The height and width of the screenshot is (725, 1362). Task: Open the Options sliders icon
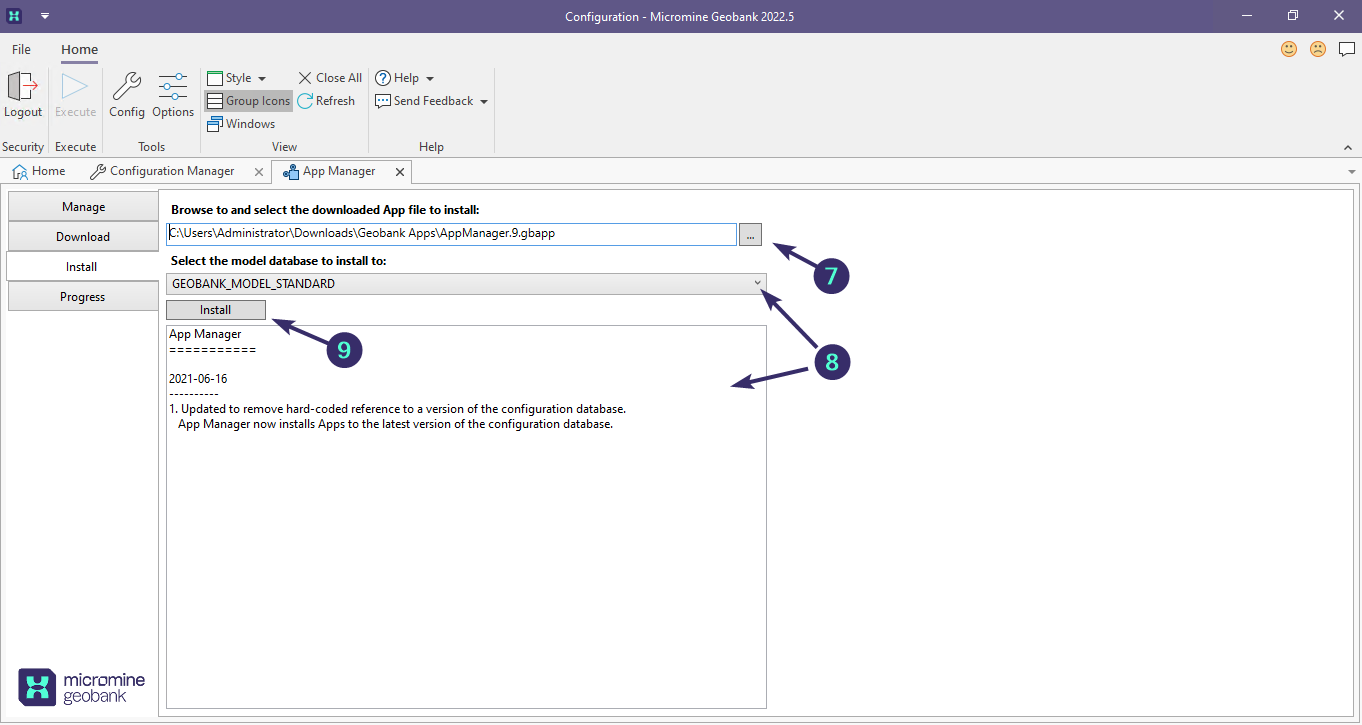coord(173,88)
